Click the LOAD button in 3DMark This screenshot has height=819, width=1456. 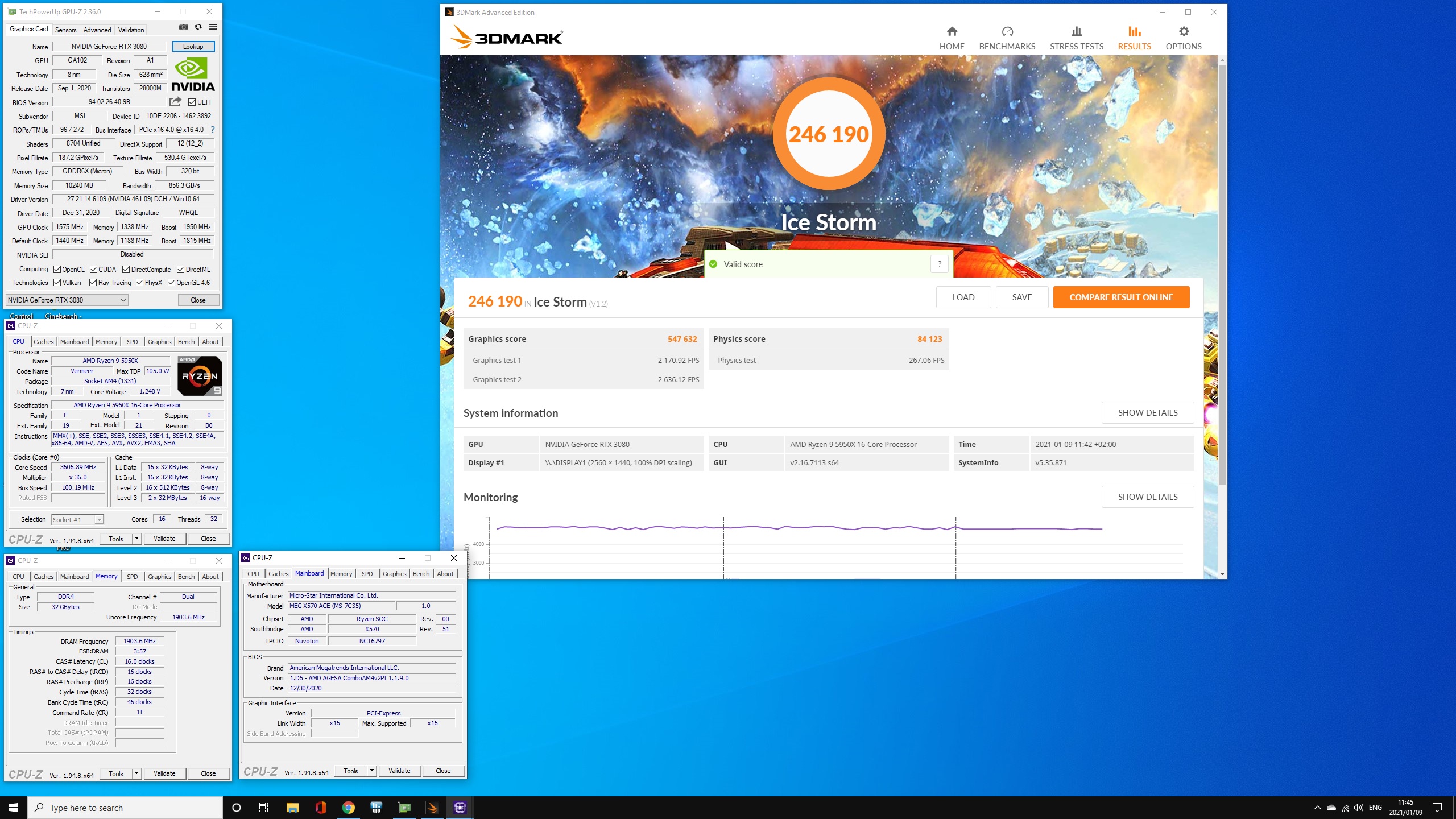coord(963,297)
